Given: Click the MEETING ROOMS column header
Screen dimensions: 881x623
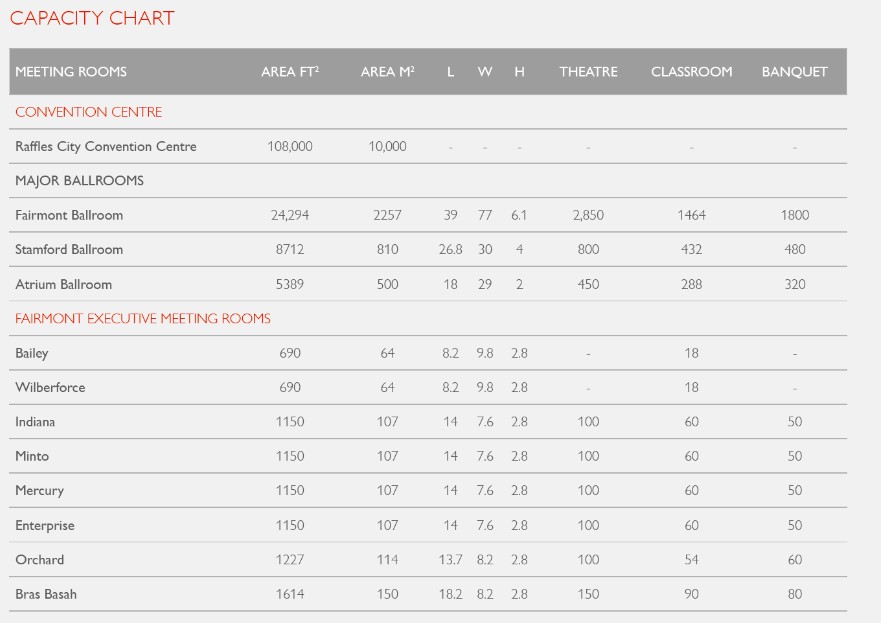Looking at the screenshot, I should [71, 72].
